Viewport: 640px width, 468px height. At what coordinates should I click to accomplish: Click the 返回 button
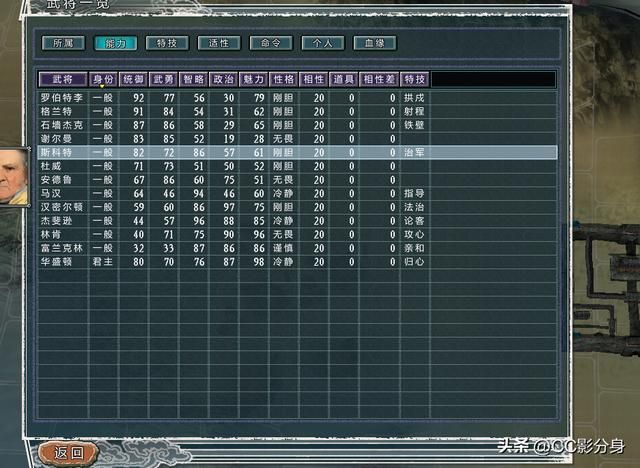click(x=69, y=452)
